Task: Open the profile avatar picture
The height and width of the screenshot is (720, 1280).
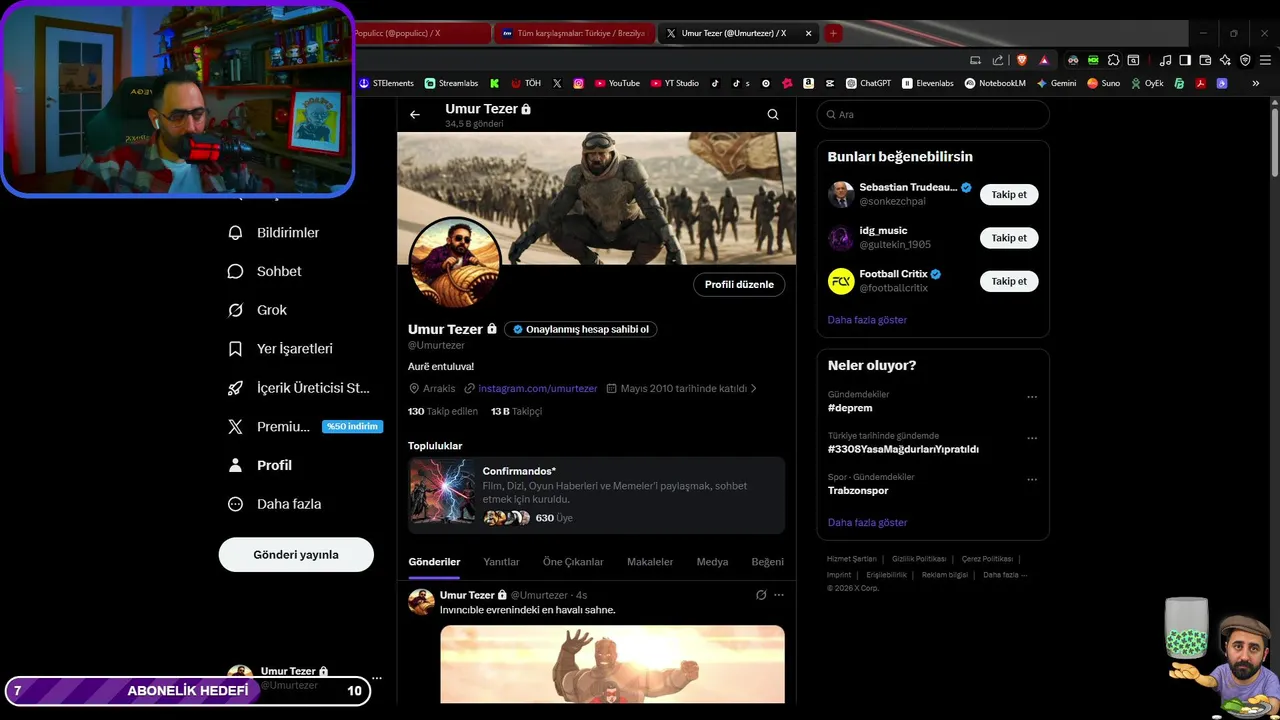Action: [x=455, y=262]
